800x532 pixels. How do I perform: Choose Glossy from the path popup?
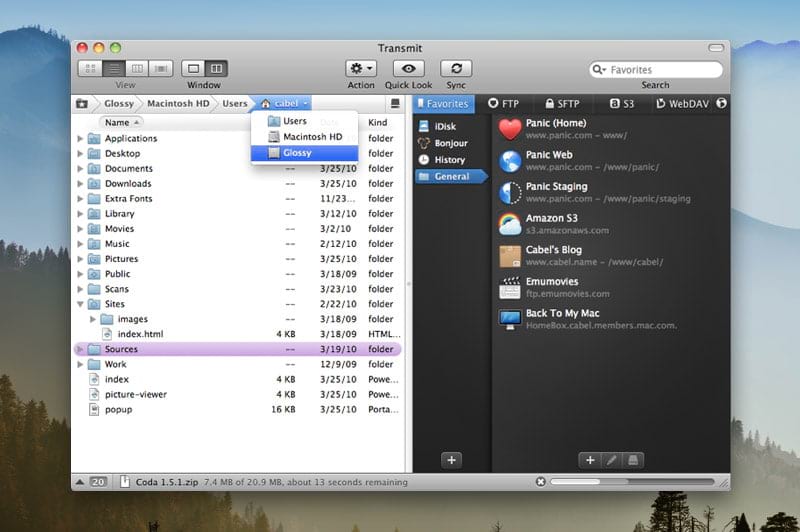(x=304, y=153)
